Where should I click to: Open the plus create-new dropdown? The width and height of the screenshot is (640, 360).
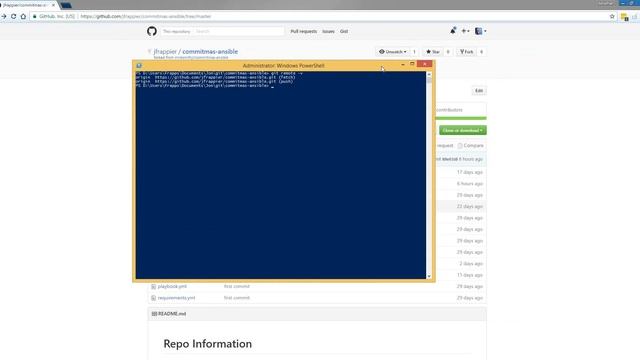[465, 31]
